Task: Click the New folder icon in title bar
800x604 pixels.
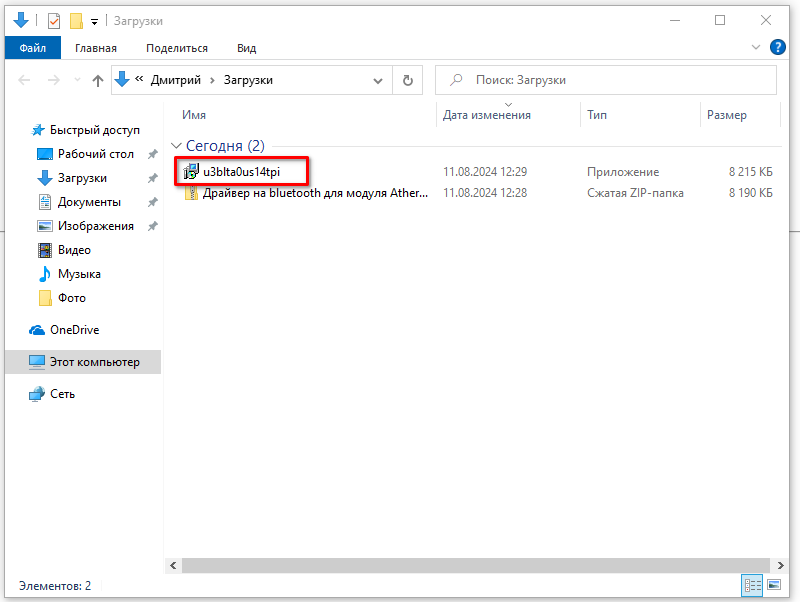Action: point(76,20)
